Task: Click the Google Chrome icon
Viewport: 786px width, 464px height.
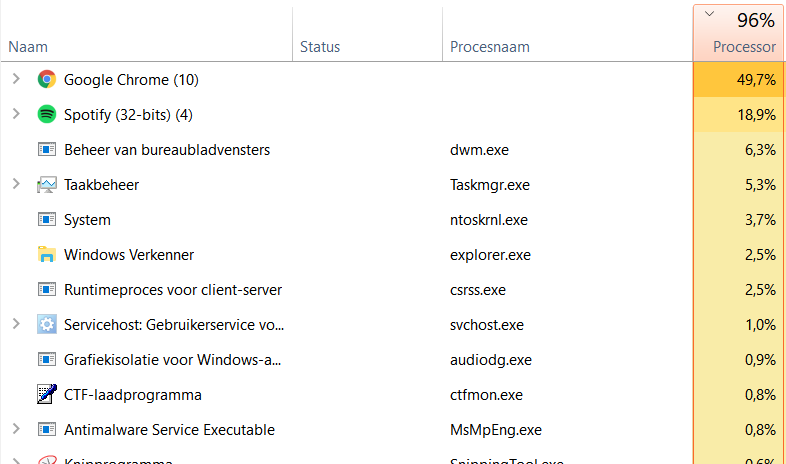Action: pos(46,80)
